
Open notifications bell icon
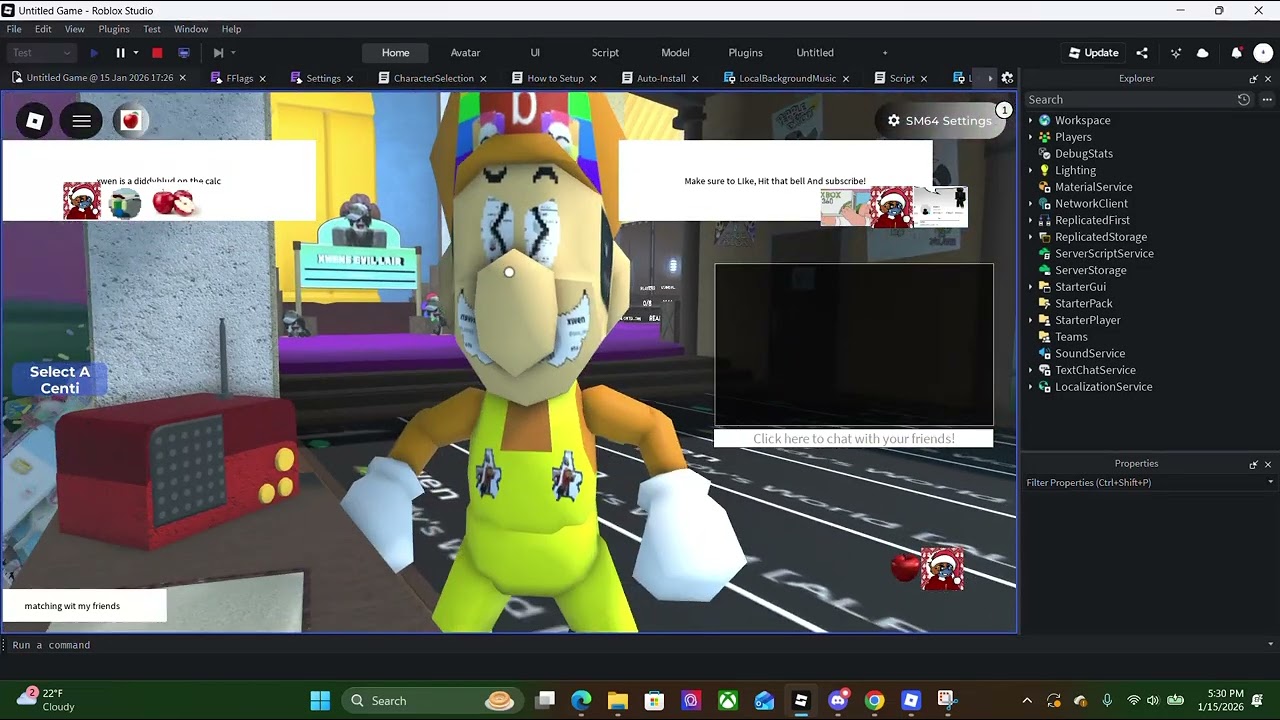click(1236, 53)
